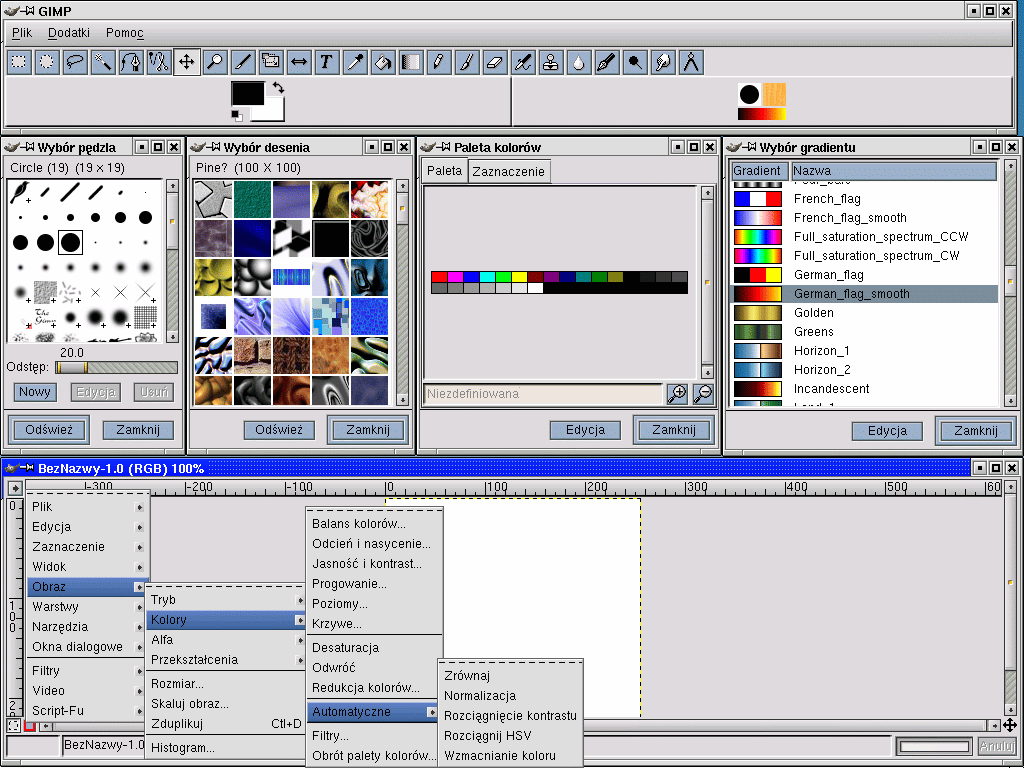The image size is (1024, 768).
Task: Click Nowy button in brush dialog
Action: [x=35, y=392]
